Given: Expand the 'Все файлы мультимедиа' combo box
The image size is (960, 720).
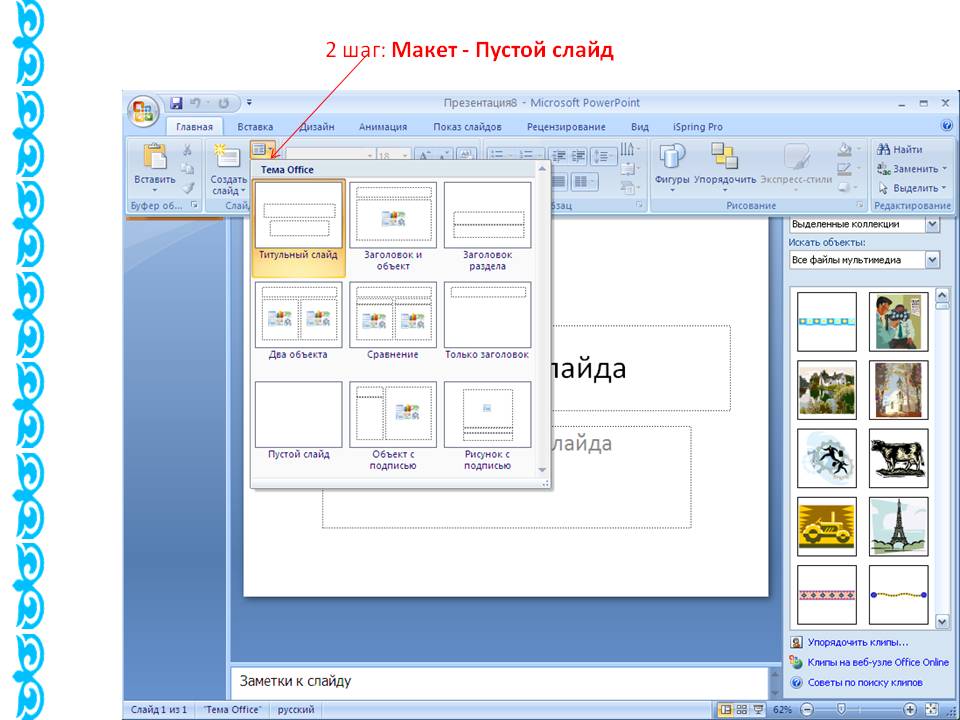Looking at the screenshot, I should click(x=933, y=260).
